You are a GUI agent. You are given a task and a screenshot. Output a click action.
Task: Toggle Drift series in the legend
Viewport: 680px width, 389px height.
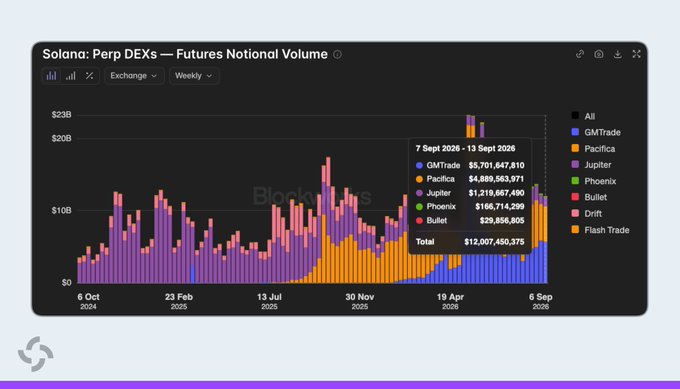[x=586, y=213]
